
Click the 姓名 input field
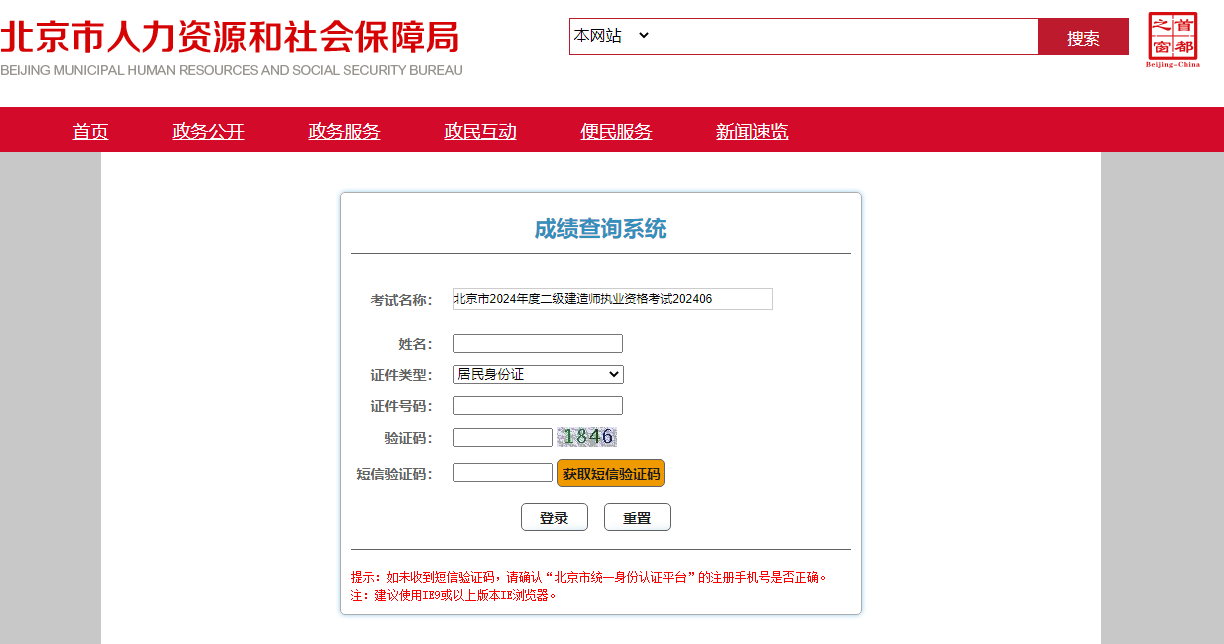click(x=538, y=344)
